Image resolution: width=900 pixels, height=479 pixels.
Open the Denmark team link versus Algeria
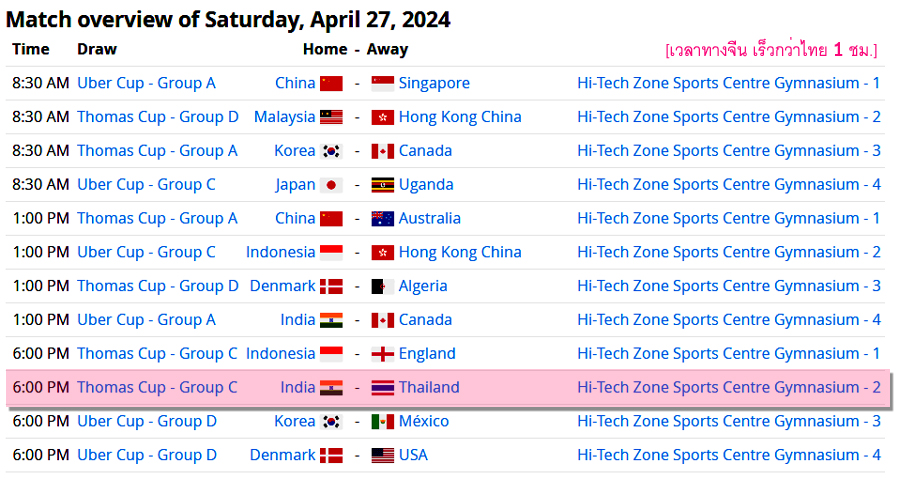pyautogui.click(x=282, y=286)
